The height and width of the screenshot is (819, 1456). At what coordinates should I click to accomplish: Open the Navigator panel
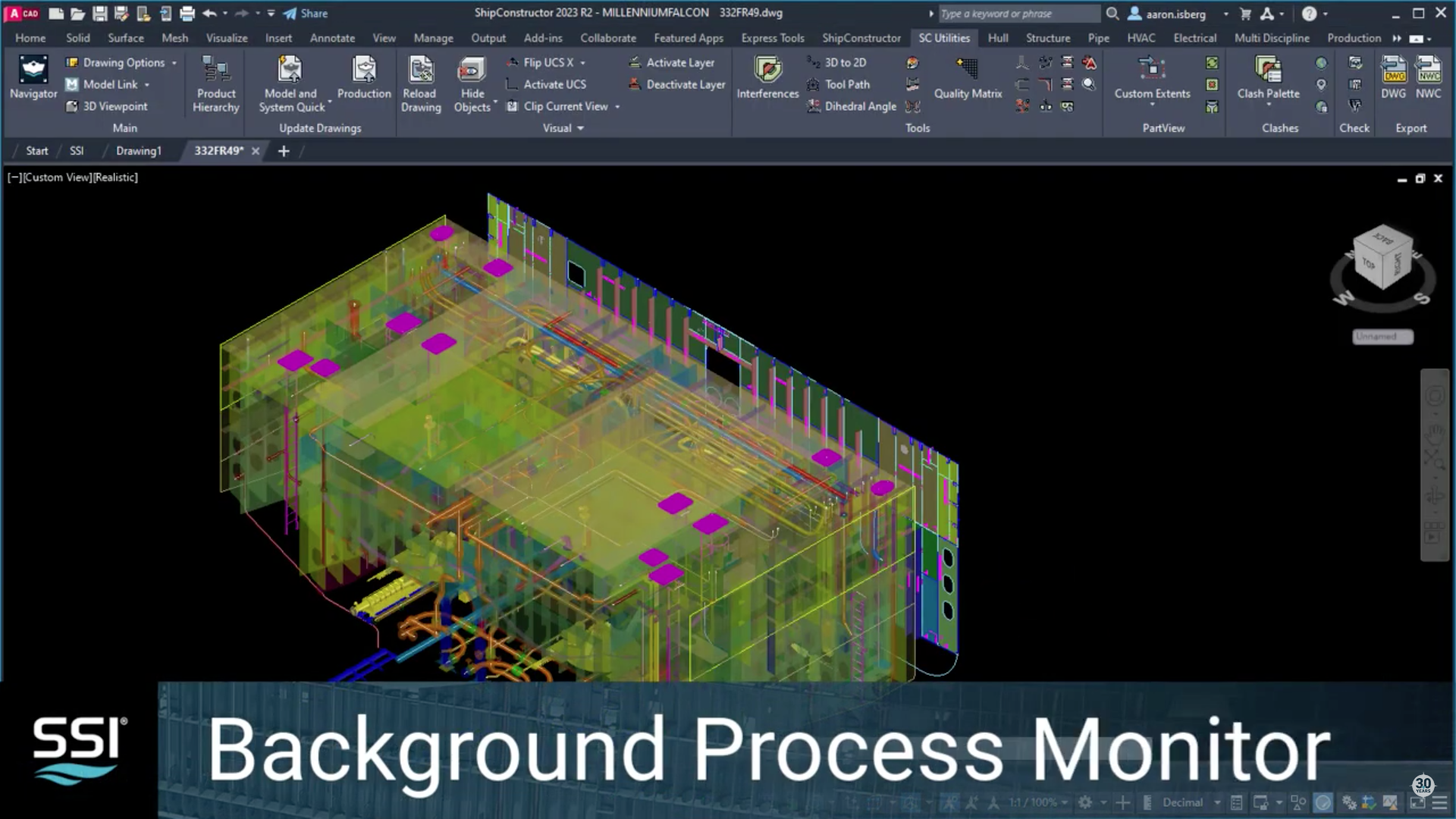coord(33,76)
